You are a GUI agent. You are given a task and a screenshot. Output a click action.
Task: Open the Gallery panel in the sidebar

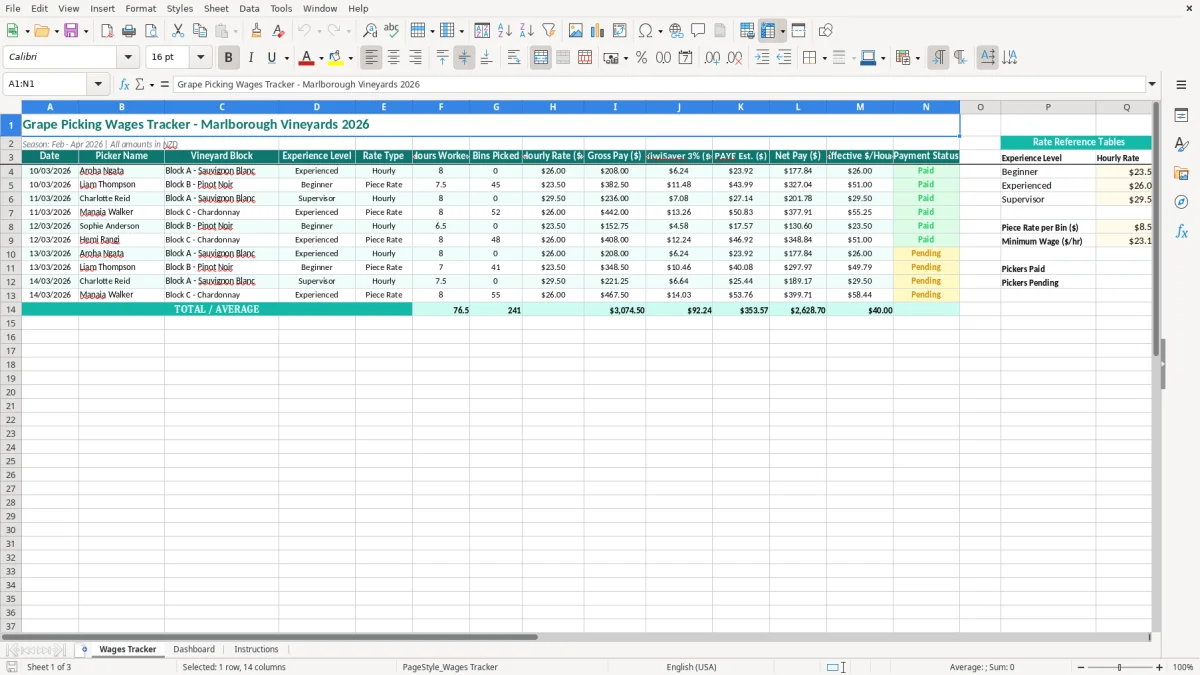(x=1181, y=173)
